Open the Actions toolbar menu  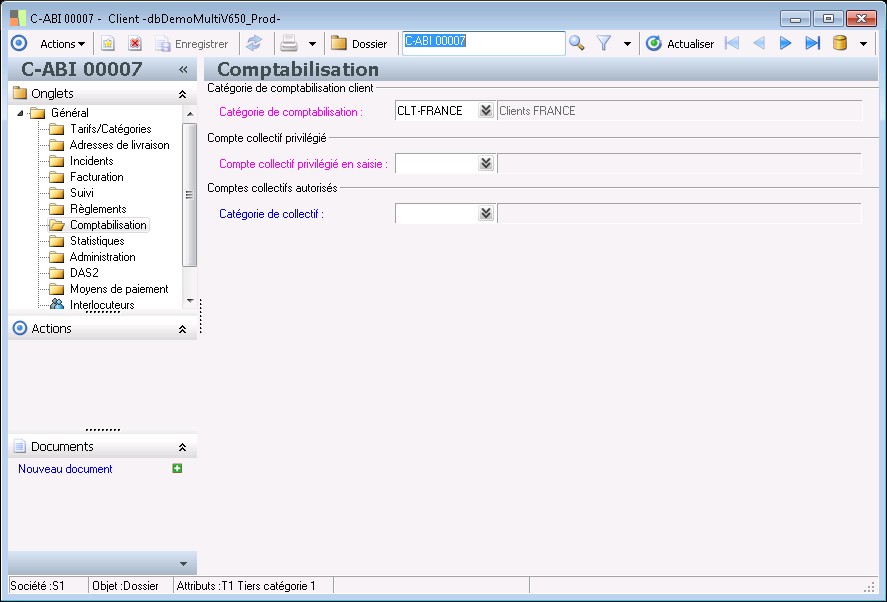(62, 44)
